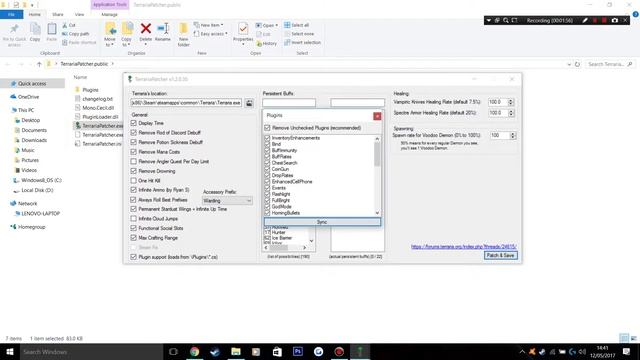
Task: Toggle Remove Potion Sickness Debuff
Action: [133, 142]
